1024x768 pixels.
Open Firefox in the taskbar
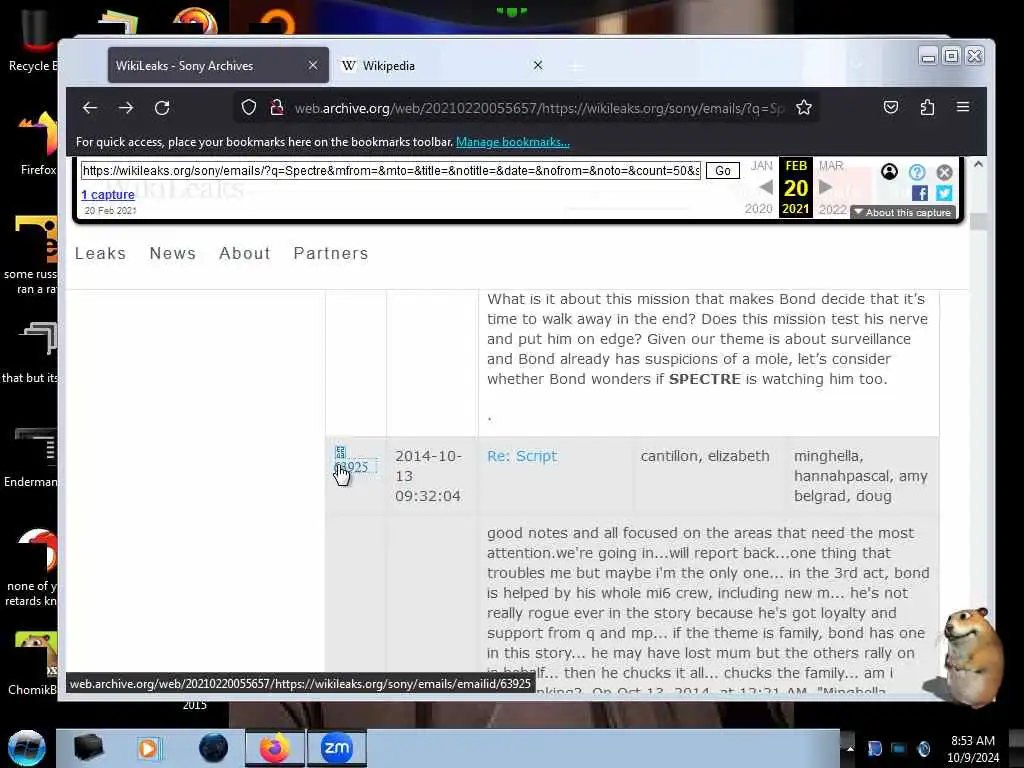coord(274,748)
